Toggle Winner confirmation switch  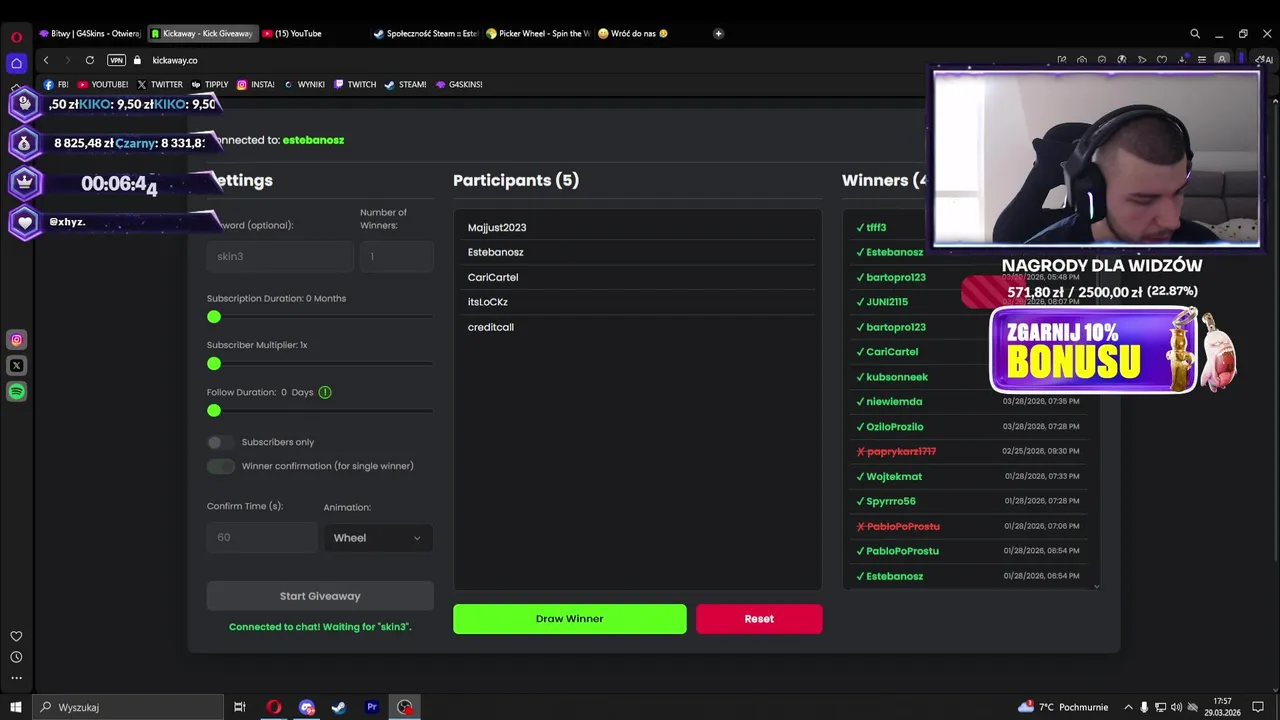tap(221, 466)
